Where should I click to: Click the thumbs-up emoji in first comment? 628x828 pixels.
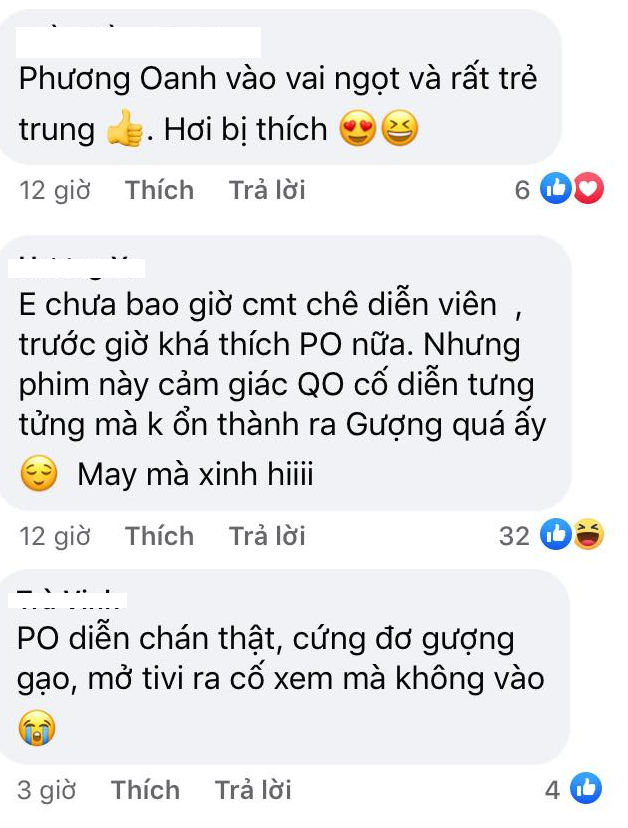click(125, 128)
